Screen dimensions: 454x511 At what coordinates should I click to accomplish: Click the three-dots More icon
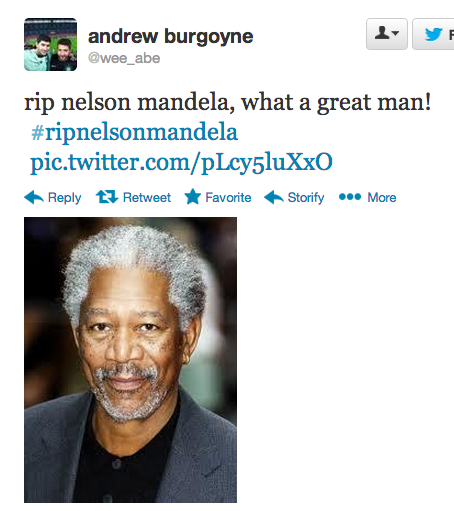coord(350,197)
